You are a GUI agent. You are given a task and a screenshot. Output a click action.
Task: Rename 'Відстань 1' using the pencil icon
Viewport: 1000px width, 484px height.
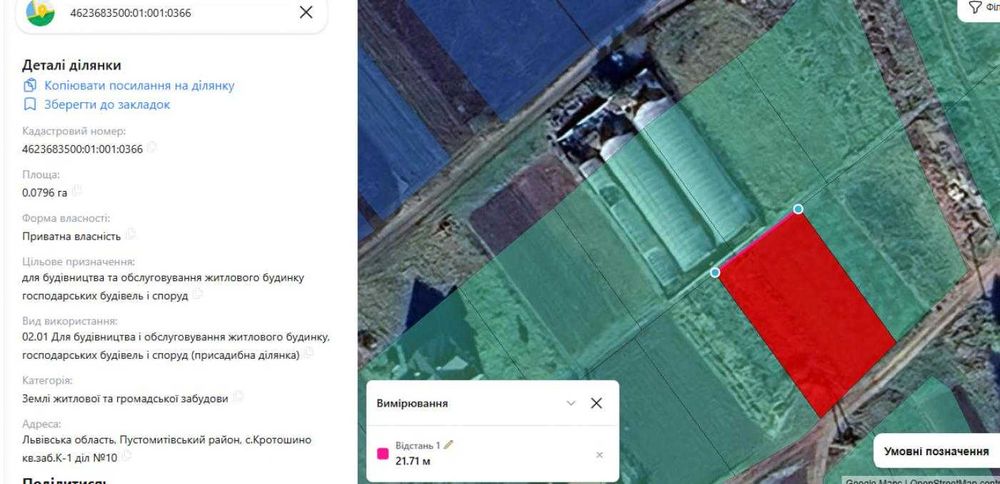(x=448, y=444)
